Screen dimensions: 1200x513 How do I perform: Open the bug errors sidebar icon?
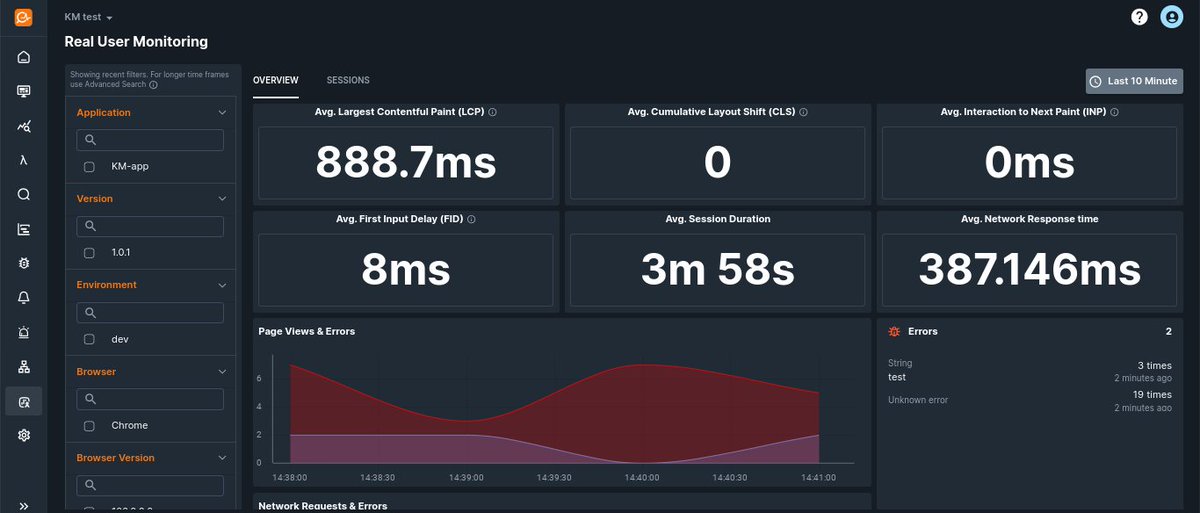(24, 263)
